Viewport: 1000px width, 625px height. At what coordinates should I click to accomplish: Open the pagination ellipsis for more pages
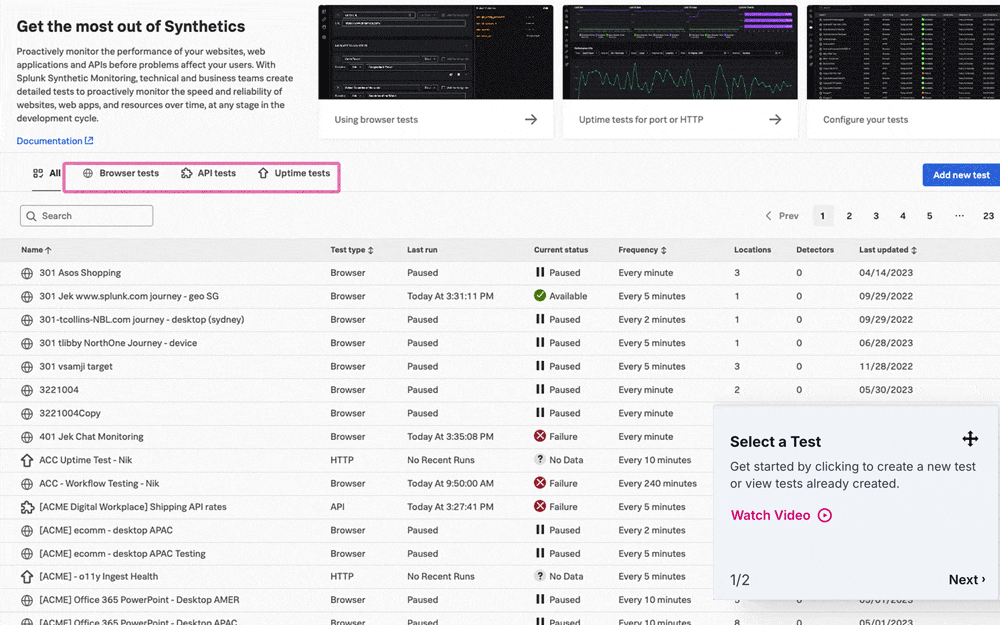pos(959,216)
